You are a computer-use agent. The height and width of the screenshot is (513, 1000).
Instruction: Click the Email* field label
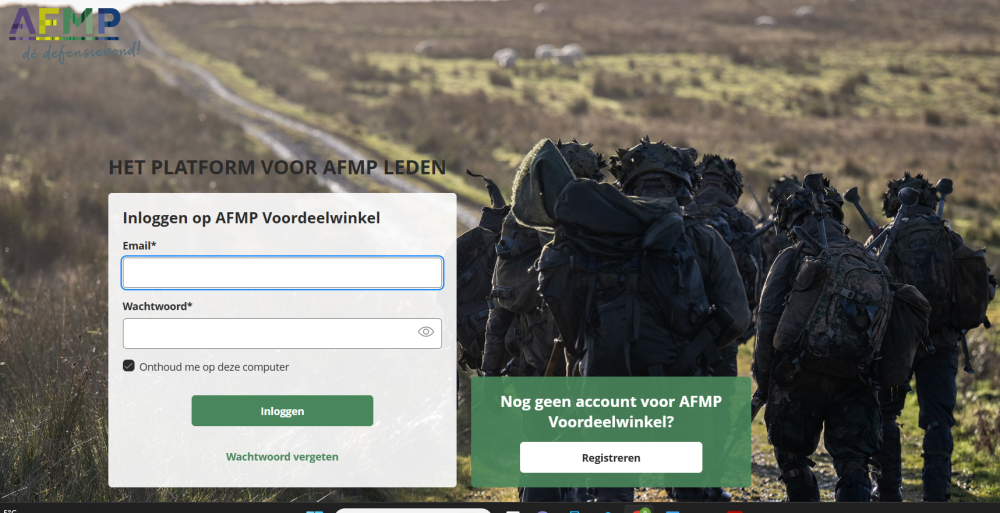click(140, 246)
